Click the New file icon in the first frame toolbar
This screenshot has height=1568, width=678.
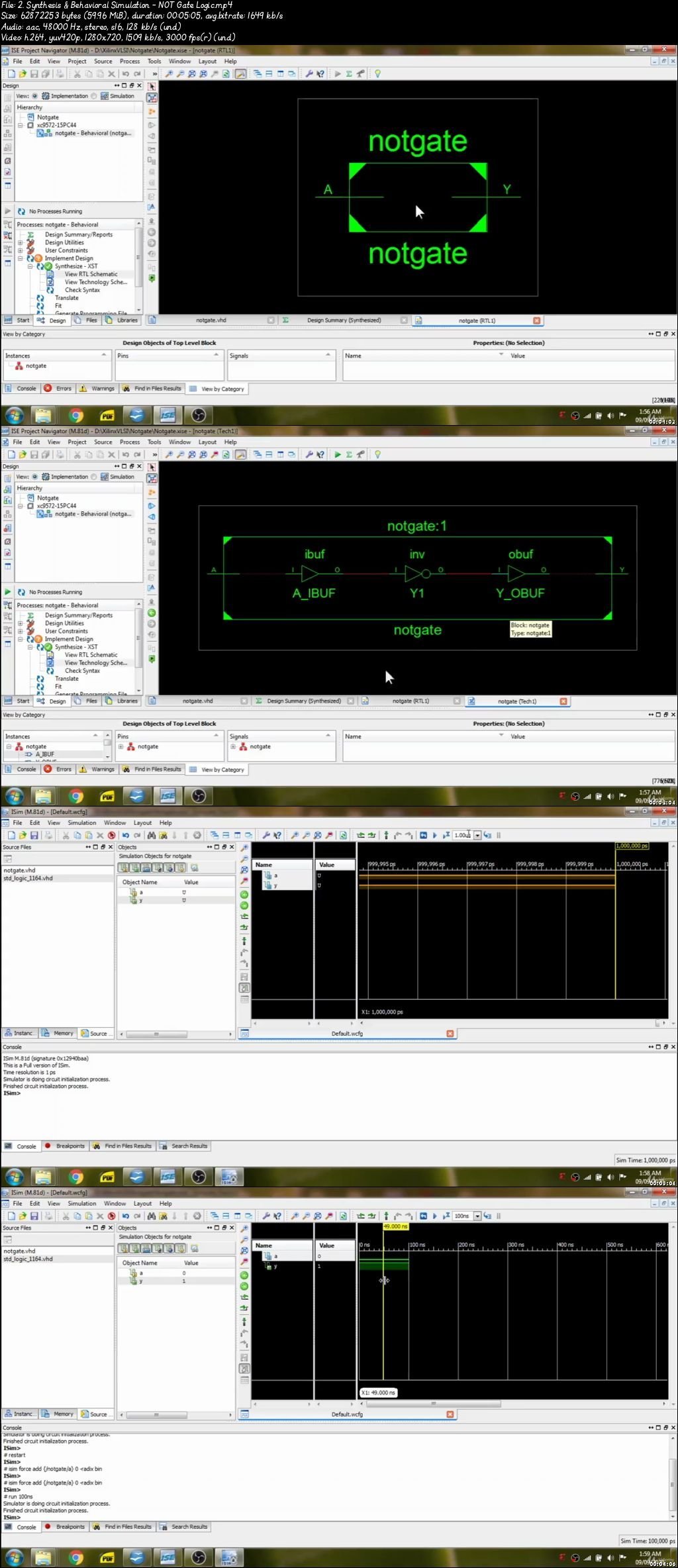(x=11, y=73)
